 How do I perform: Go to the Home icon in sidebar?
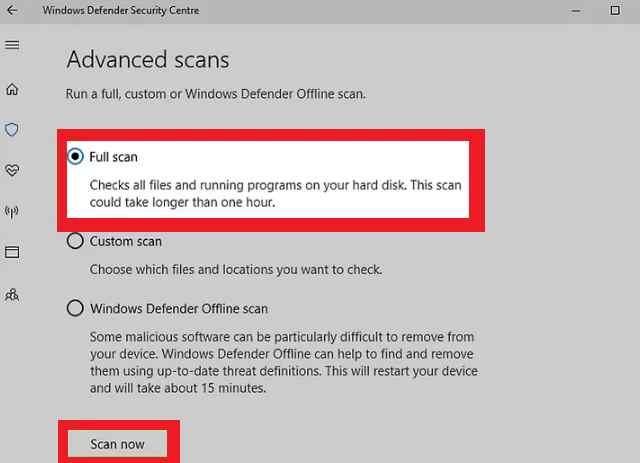[12, 89]
